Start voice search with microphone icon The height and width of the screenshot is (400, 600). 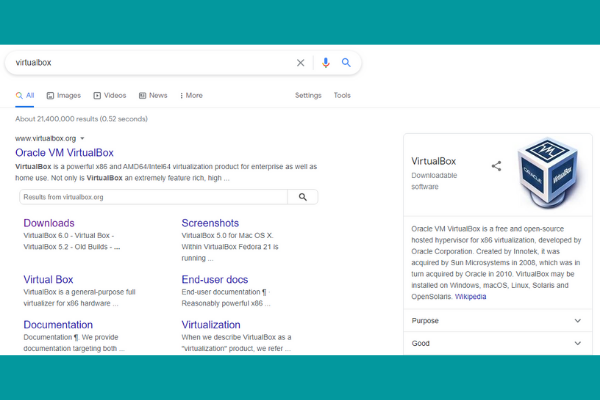point(326,62)
